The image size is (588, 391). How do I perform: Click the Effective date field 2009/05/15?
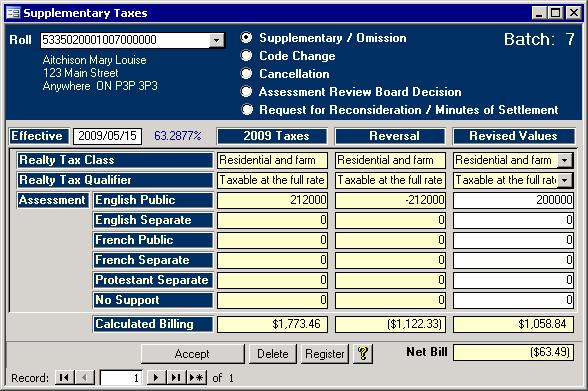point(108,136)
